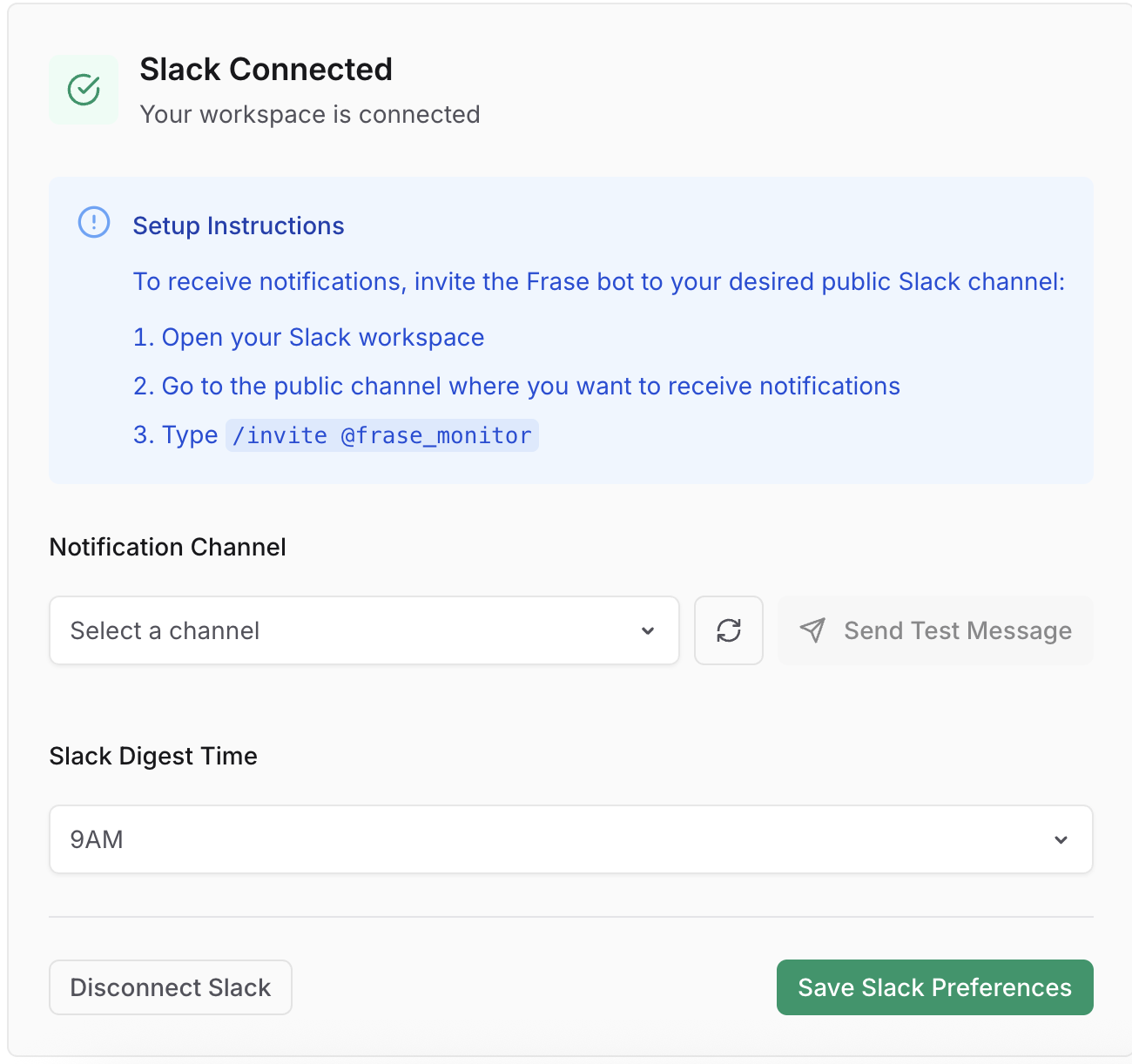Open the Select a channel dropdown
The width and height of the screenshot is (1132, 1064).
point(364,630)
